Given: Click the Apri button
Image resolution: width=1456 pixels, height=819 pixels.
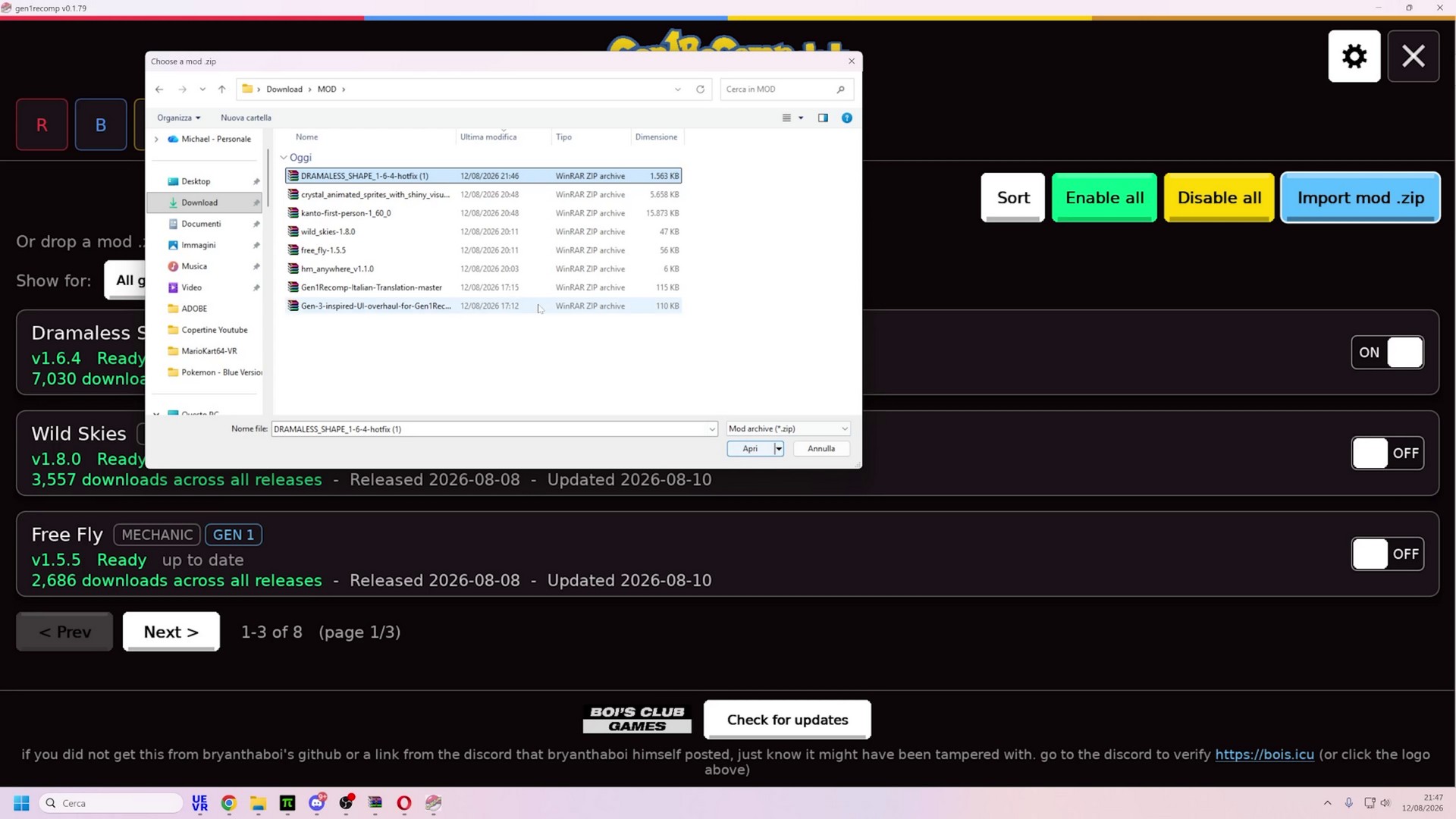Looking at the screenshot, I should [x=750, y=449].
